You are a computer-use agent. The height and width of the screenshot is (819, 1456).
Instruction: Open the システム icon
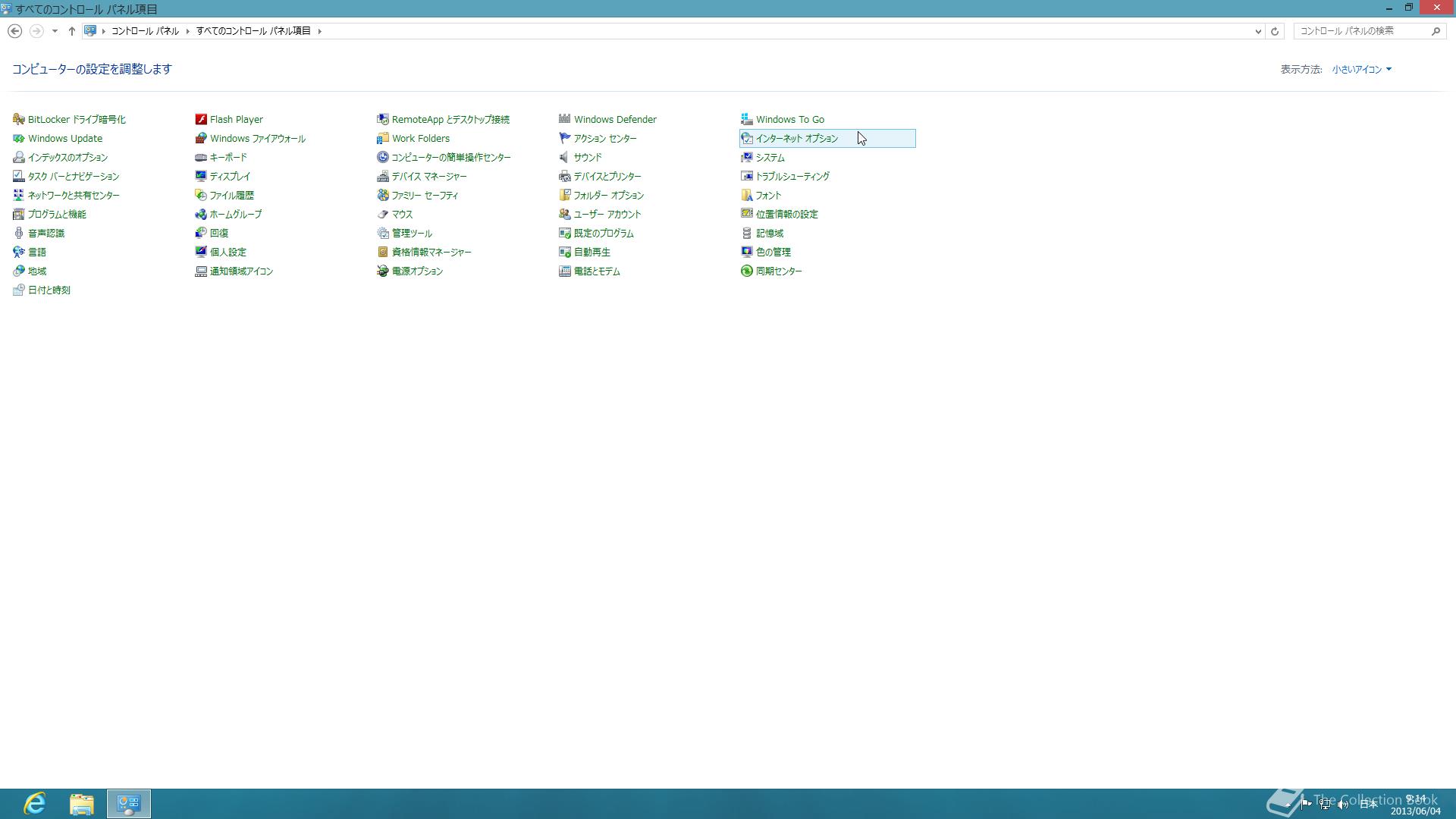click(x=747, y=157)
